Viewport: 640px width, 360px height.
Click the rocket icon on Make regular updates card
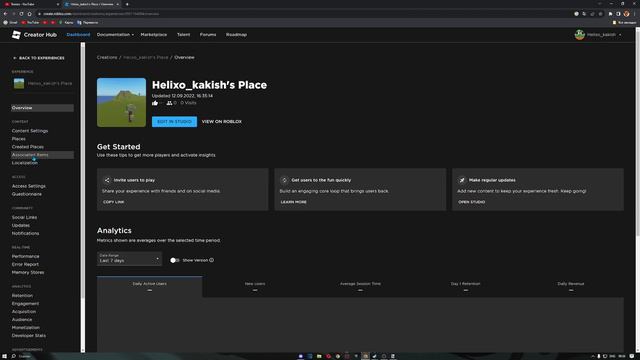point(462,180)
